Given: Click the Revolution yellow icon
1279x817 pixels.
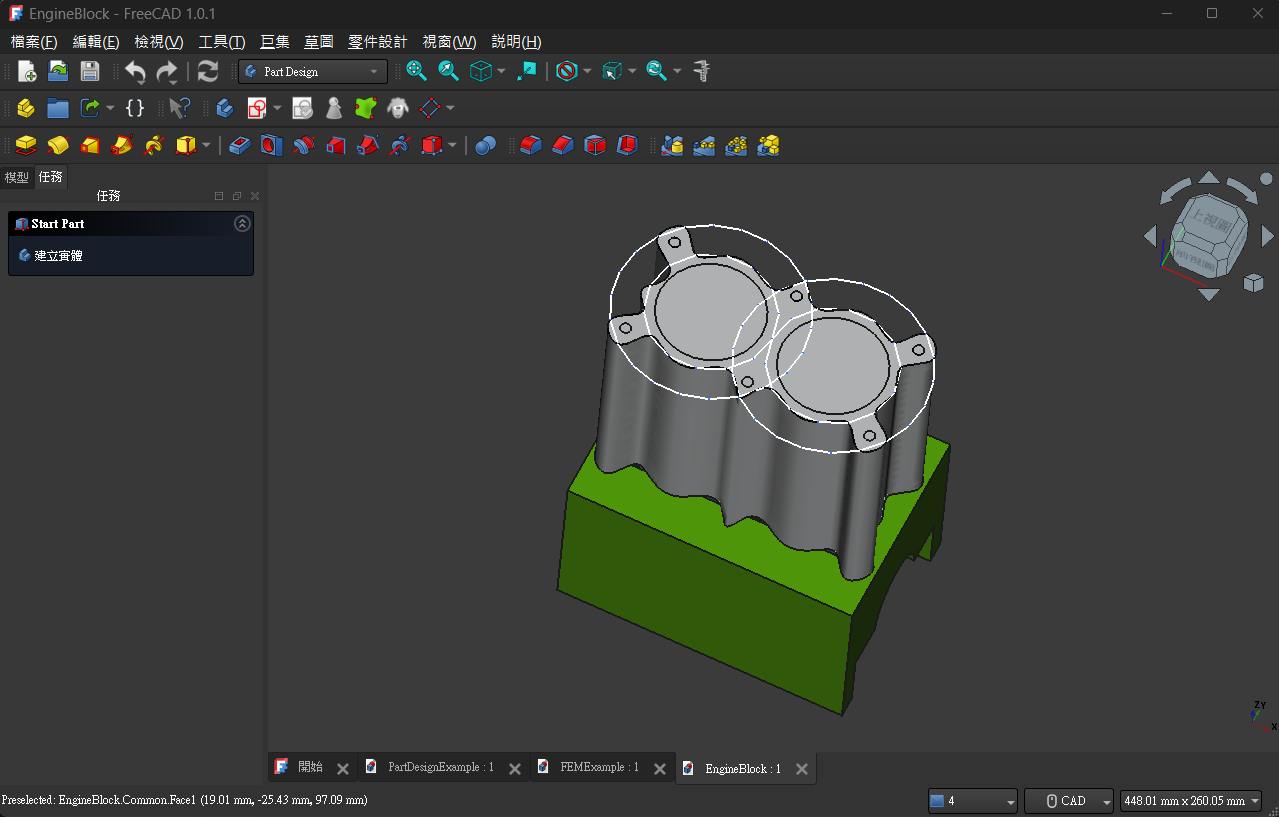Looking at the screenshot, I should click(58, 146).
